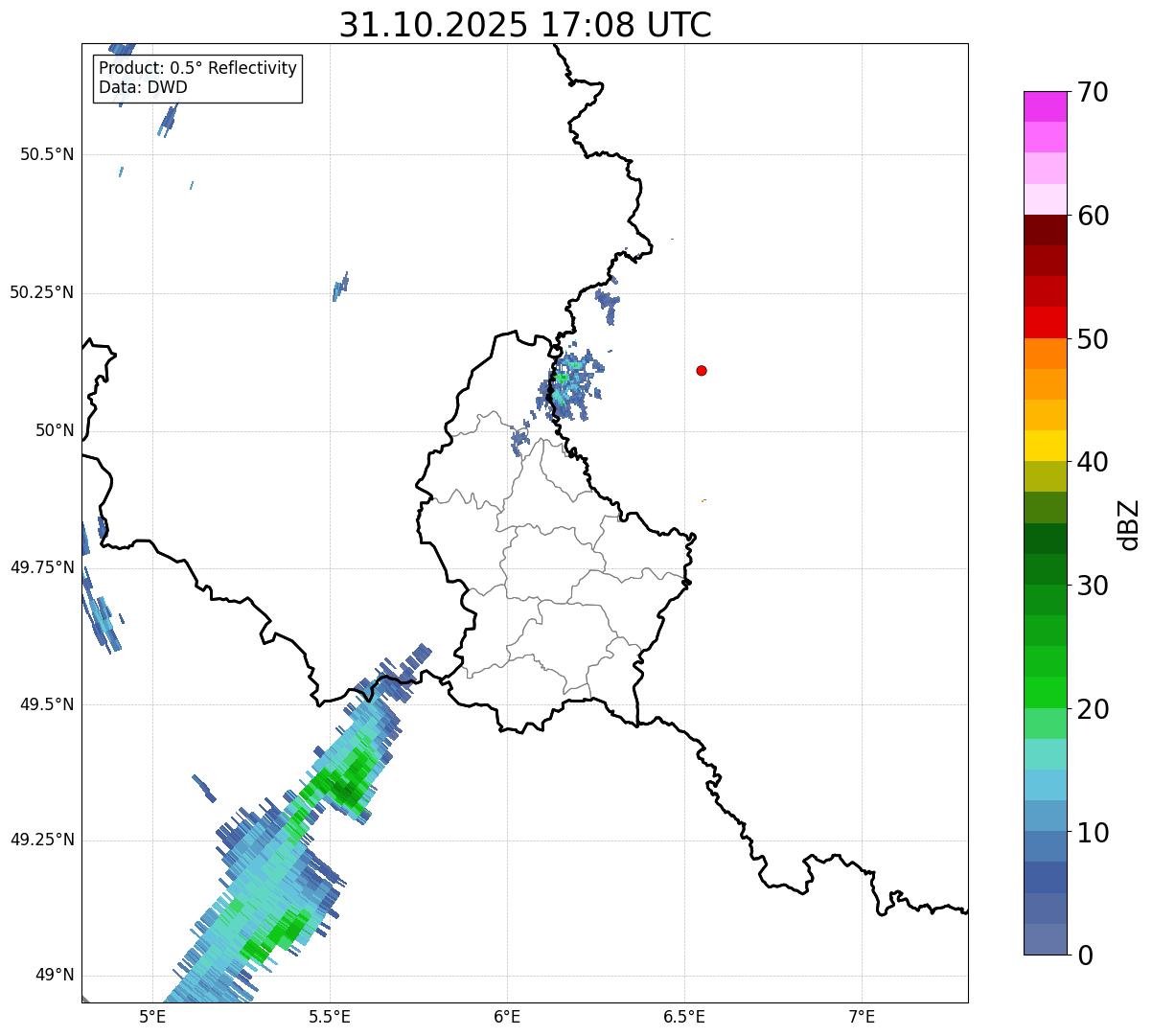Viewport: 1152px width, 1036px height.
Task: Click the red location marker dot
Action: tap(702, 370)
